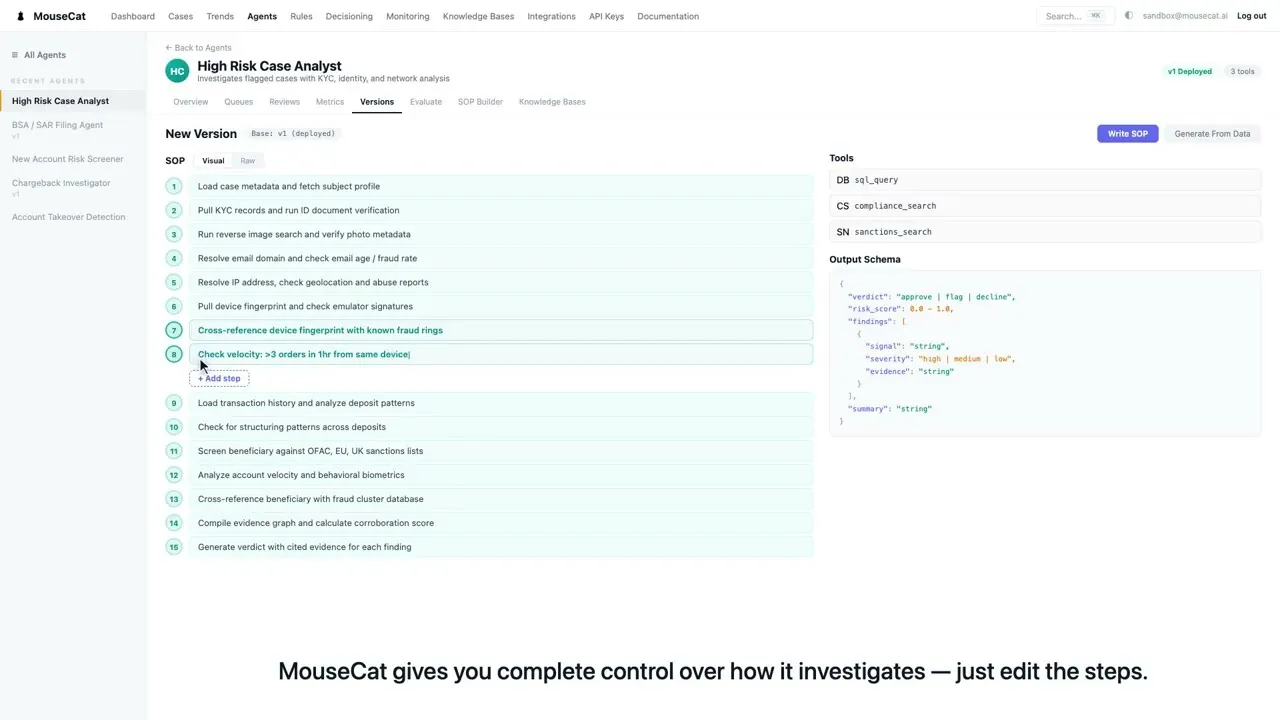1280x720 pixels.
Task: Open the Rules nav item
Action: 301,16
